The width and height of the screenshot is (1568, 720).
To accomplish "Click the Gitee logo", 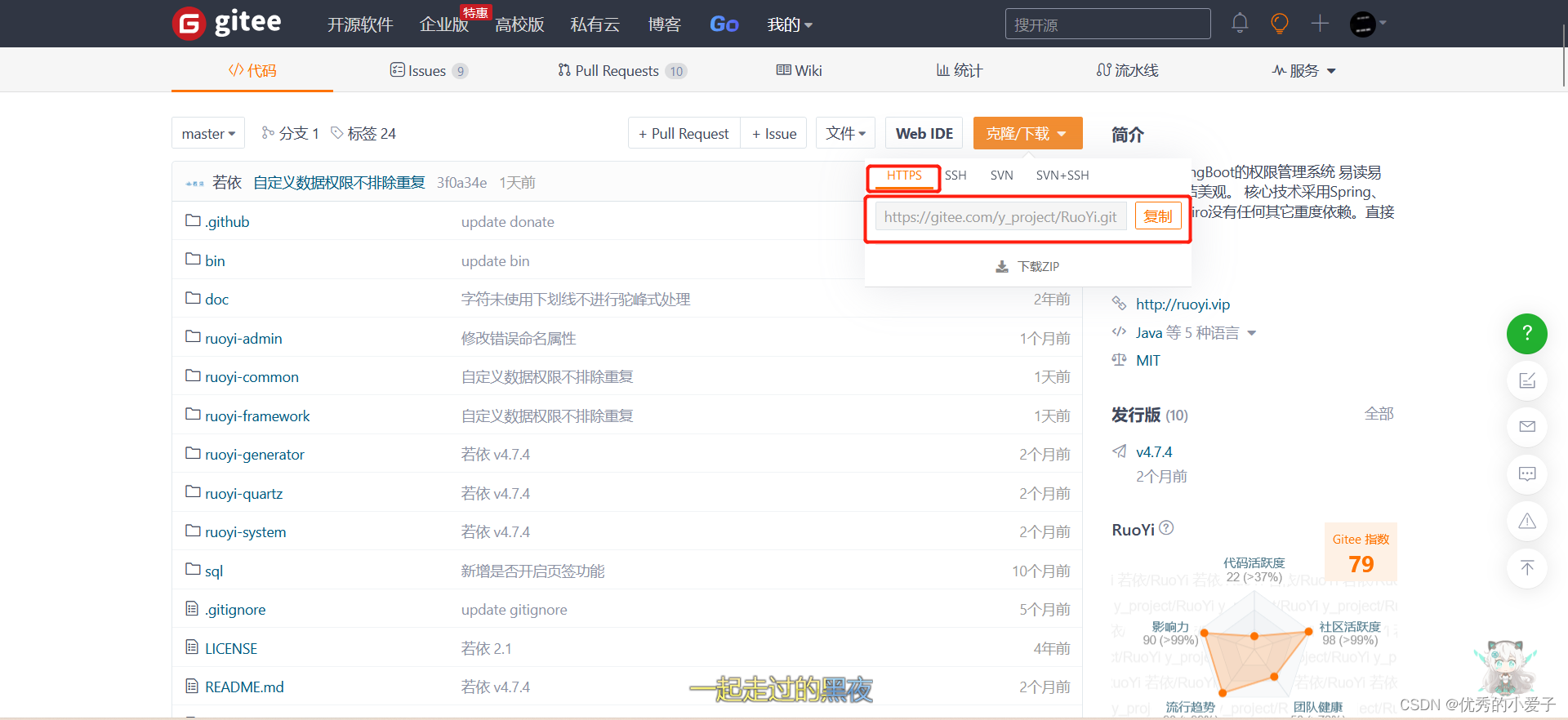I will 227,23.
